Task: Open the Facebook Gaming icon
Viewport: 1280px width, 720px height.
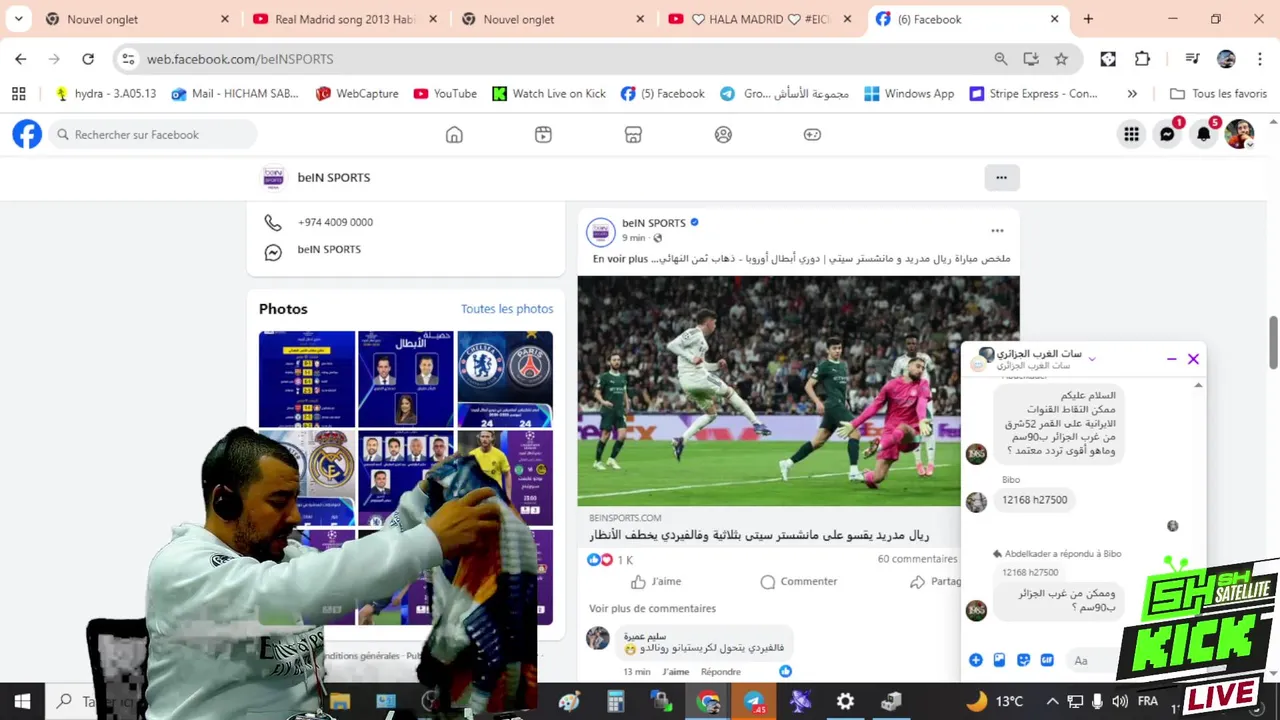Action: point(812,134)
